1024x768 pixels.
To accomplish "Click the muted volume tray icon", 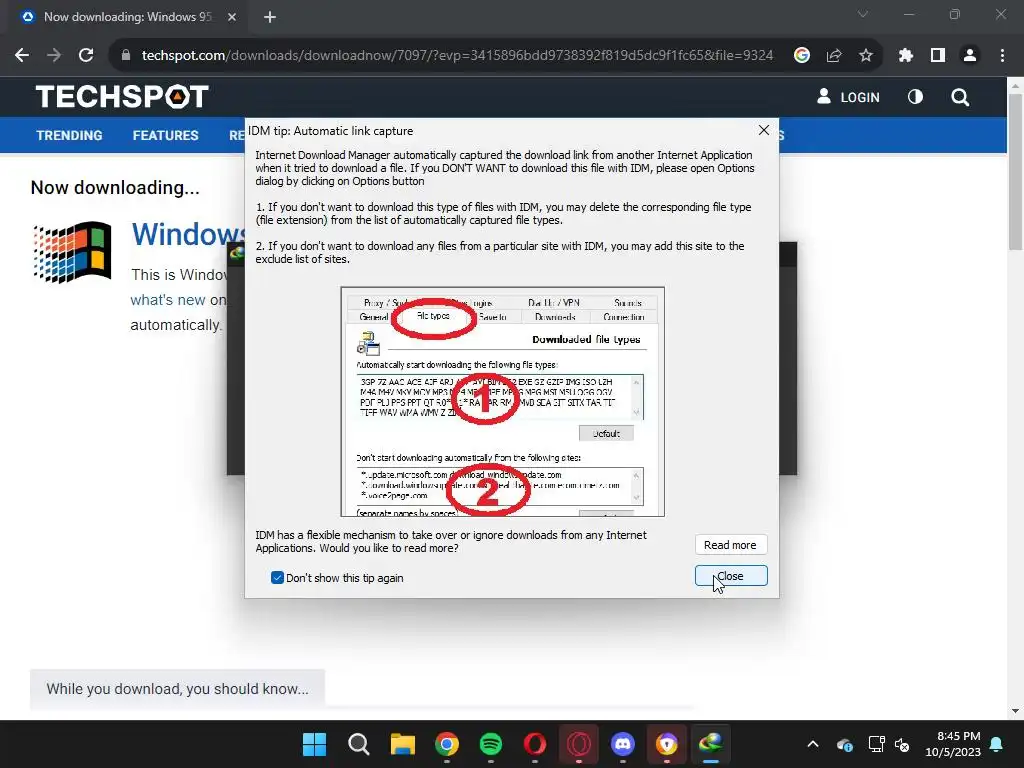I will coord(902,744).
